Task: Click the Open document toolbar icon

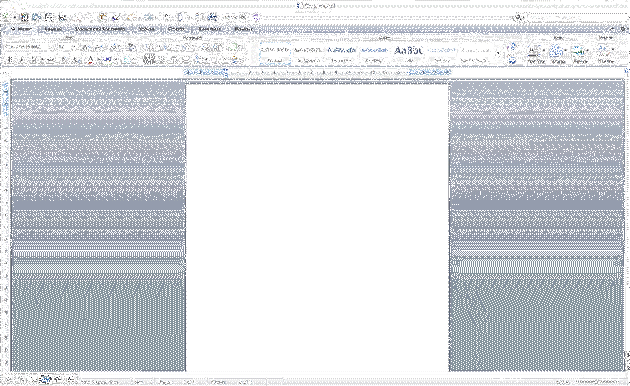Action: click(37, 17)
